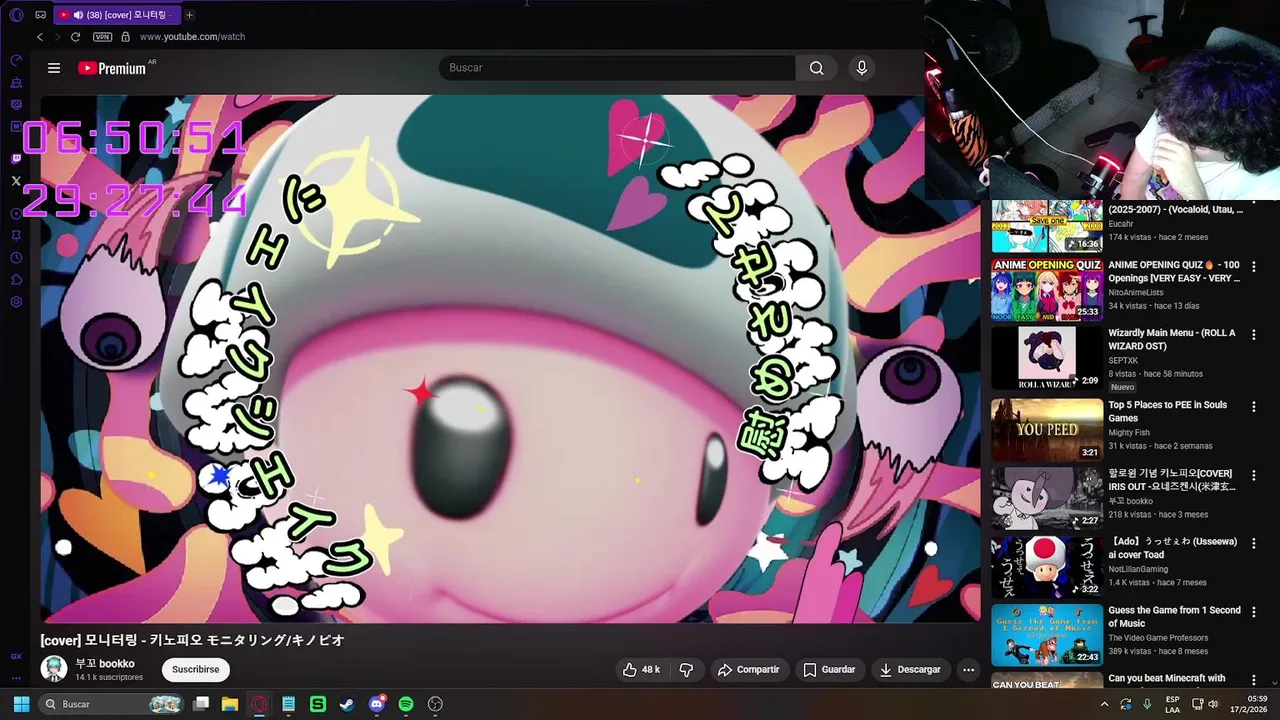The height and width of the screenshot is (720, 1280).
Task: Open options for Wizardly Main Menu video
Action: pos(1254,334)
